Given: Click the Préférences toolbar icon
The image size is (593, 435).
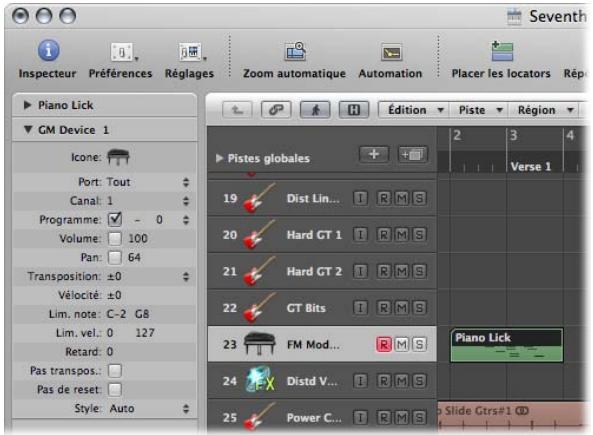Looking at the screenshot, I should tap(123, 52).
